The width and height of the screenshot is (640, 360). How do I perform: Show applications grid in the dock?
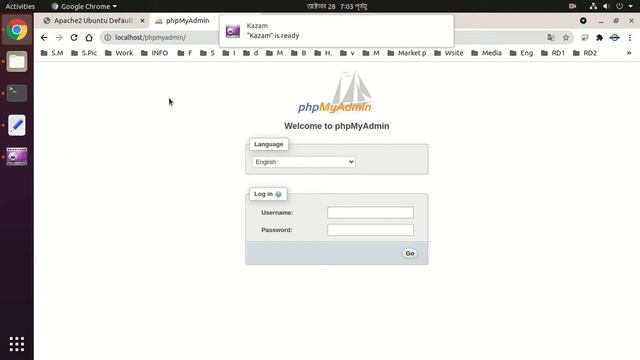coord(17,344)
